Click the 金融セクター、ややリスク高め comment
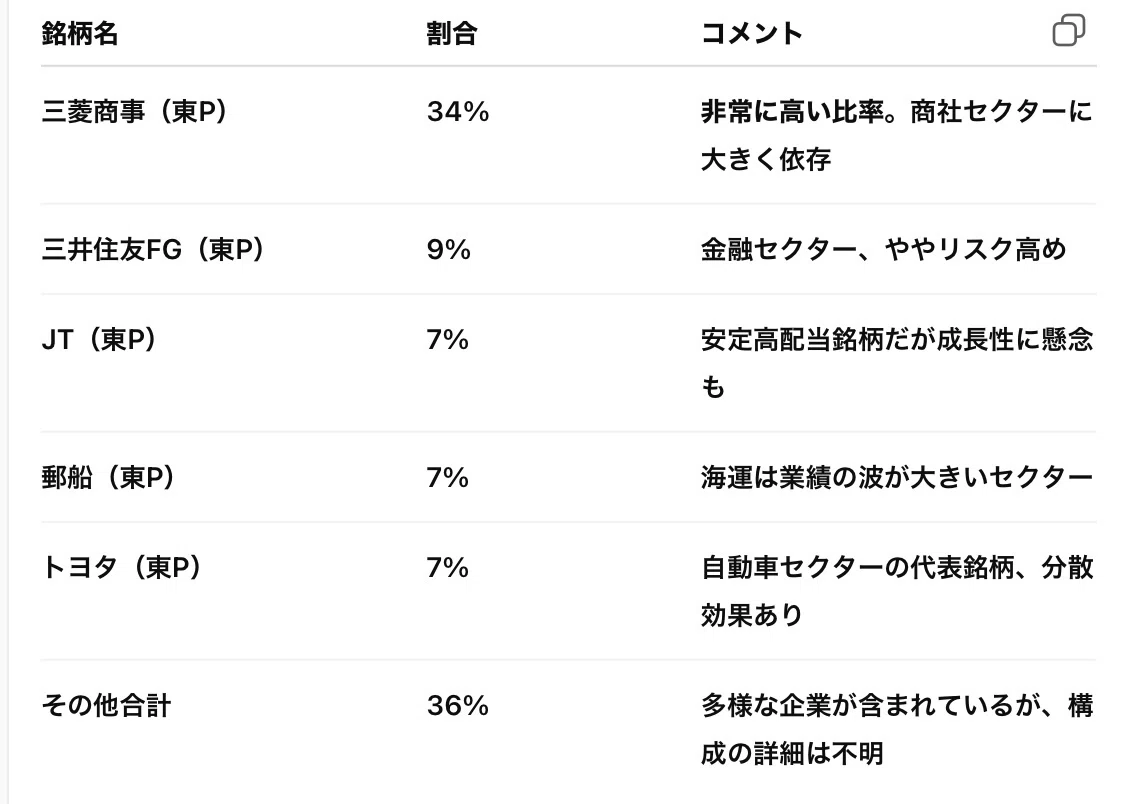 coord(884,250)
